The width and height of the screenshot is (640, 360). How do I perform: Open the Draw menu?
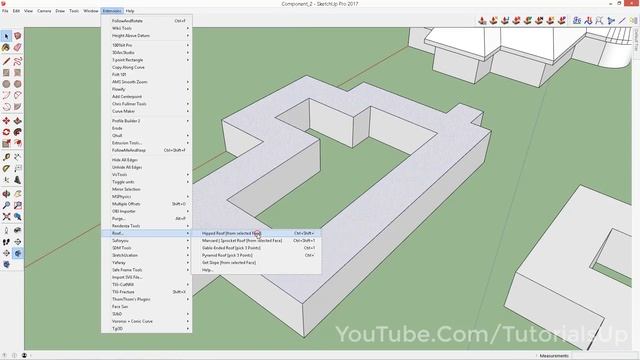coord(60,11)
